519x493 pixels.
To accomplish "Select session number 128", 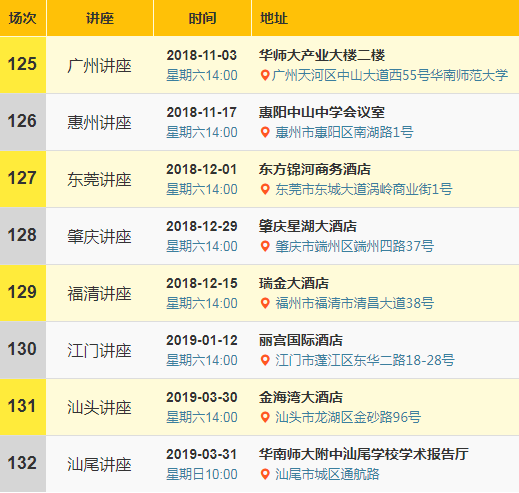I will [22, 235].
